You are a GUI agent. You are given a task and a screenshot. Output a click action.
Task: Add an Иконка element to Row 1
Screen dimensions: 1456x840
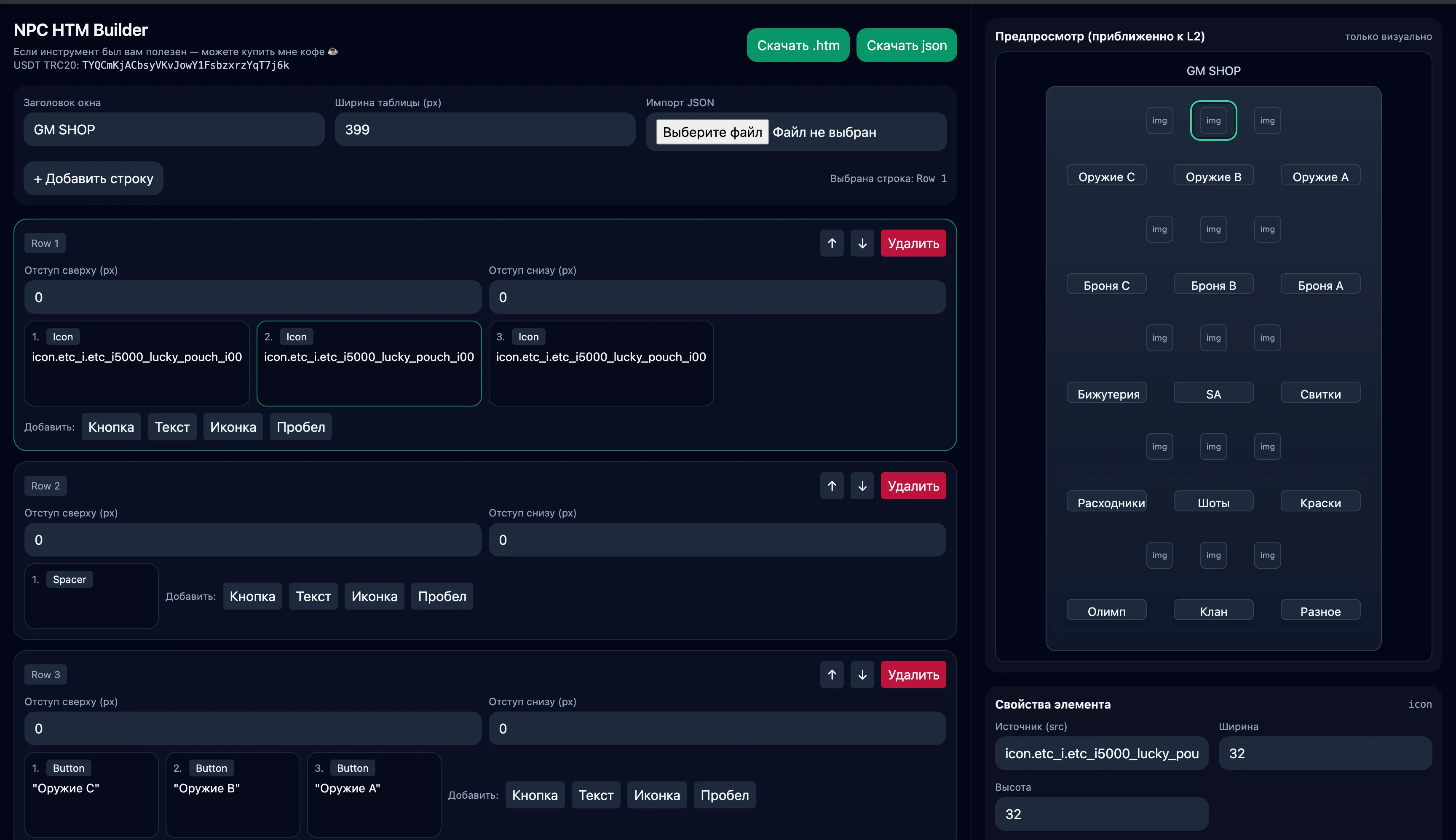click(x=233, y=427)
